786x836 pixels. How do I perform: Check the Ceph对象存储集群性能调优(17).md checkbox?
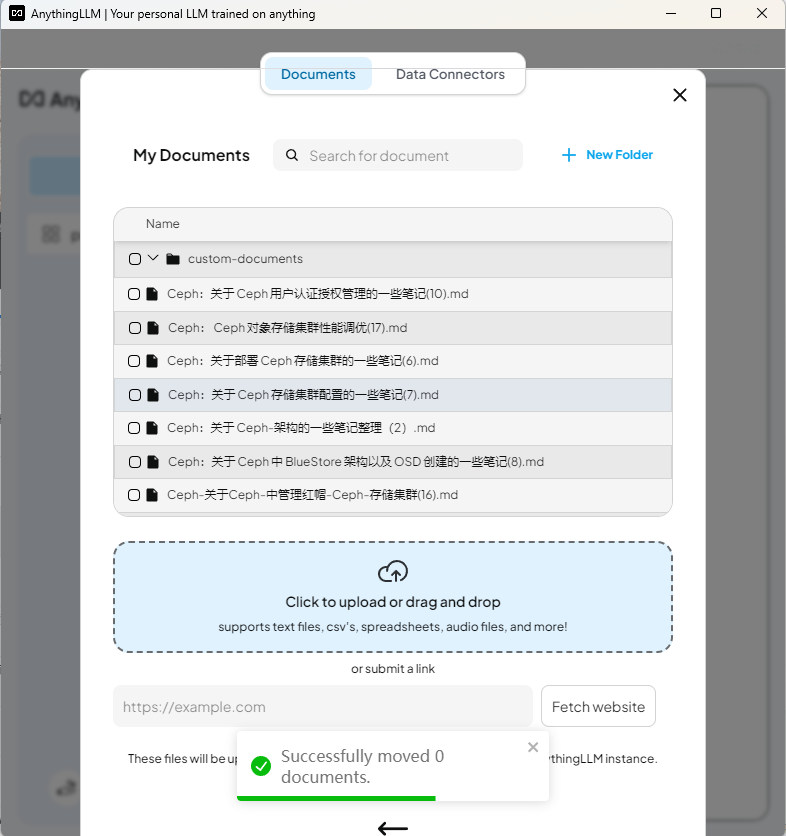point(135,328)
